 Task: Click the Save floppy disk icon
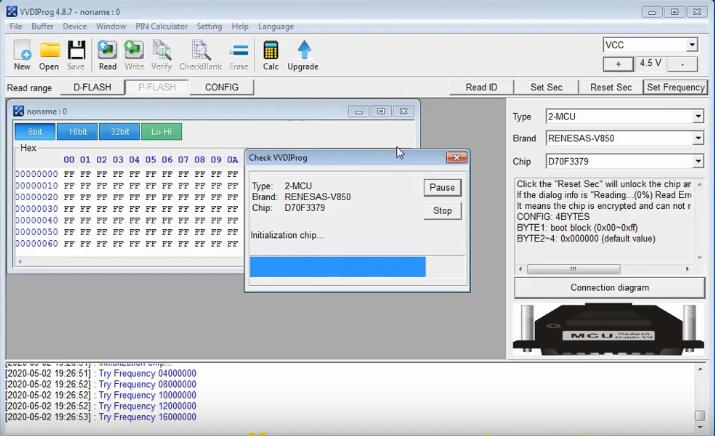(76, 55)
